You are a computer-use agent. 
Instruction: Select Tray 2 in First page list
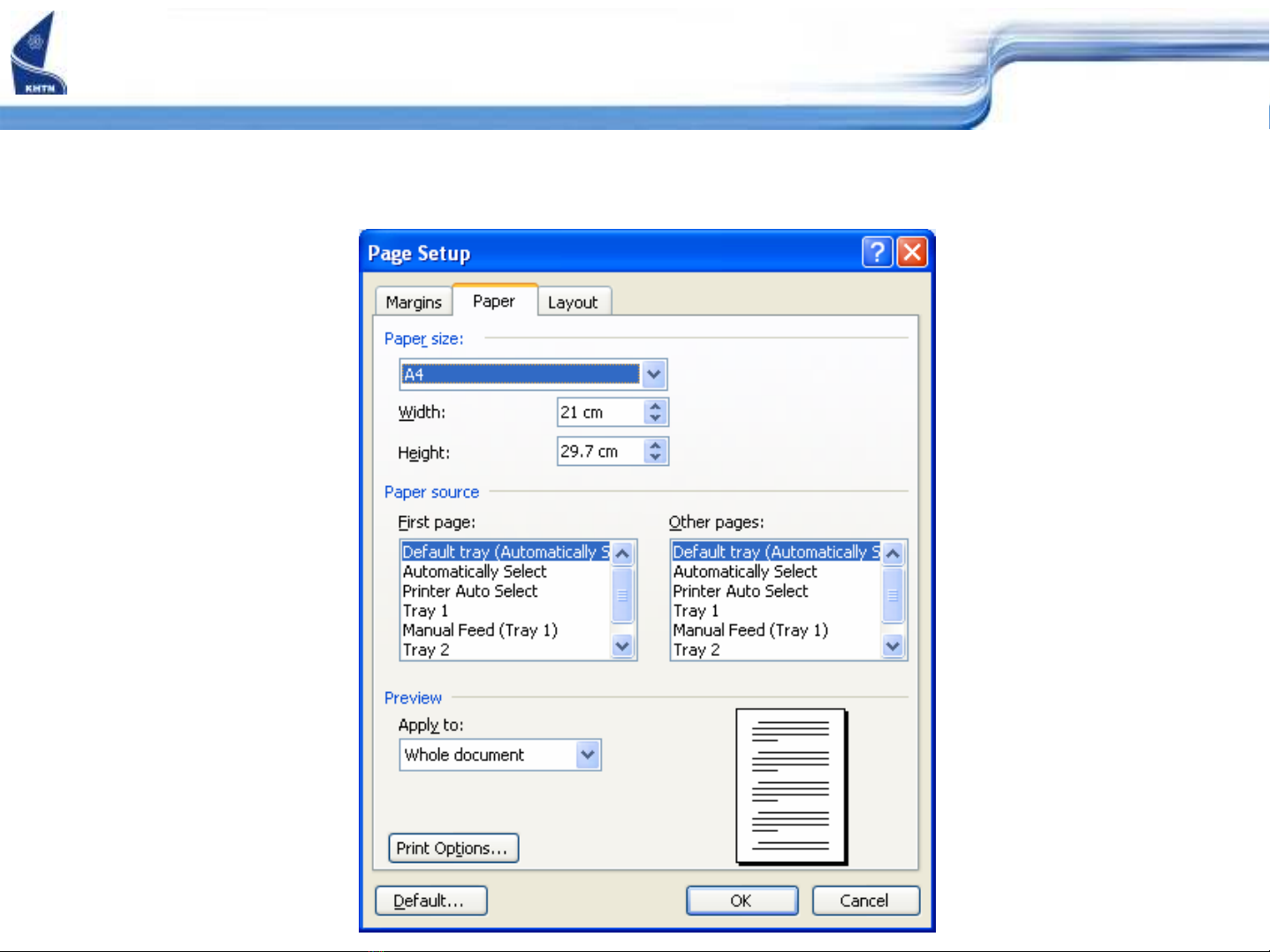426,650
